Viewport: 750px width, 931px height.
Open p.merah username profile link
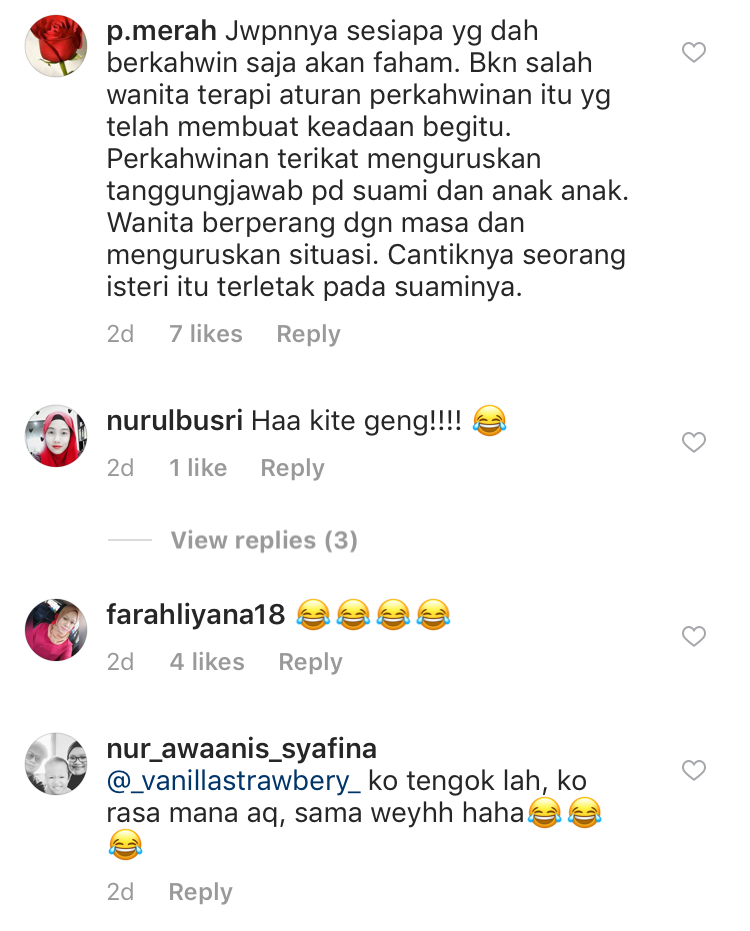(x=161, y=31)
